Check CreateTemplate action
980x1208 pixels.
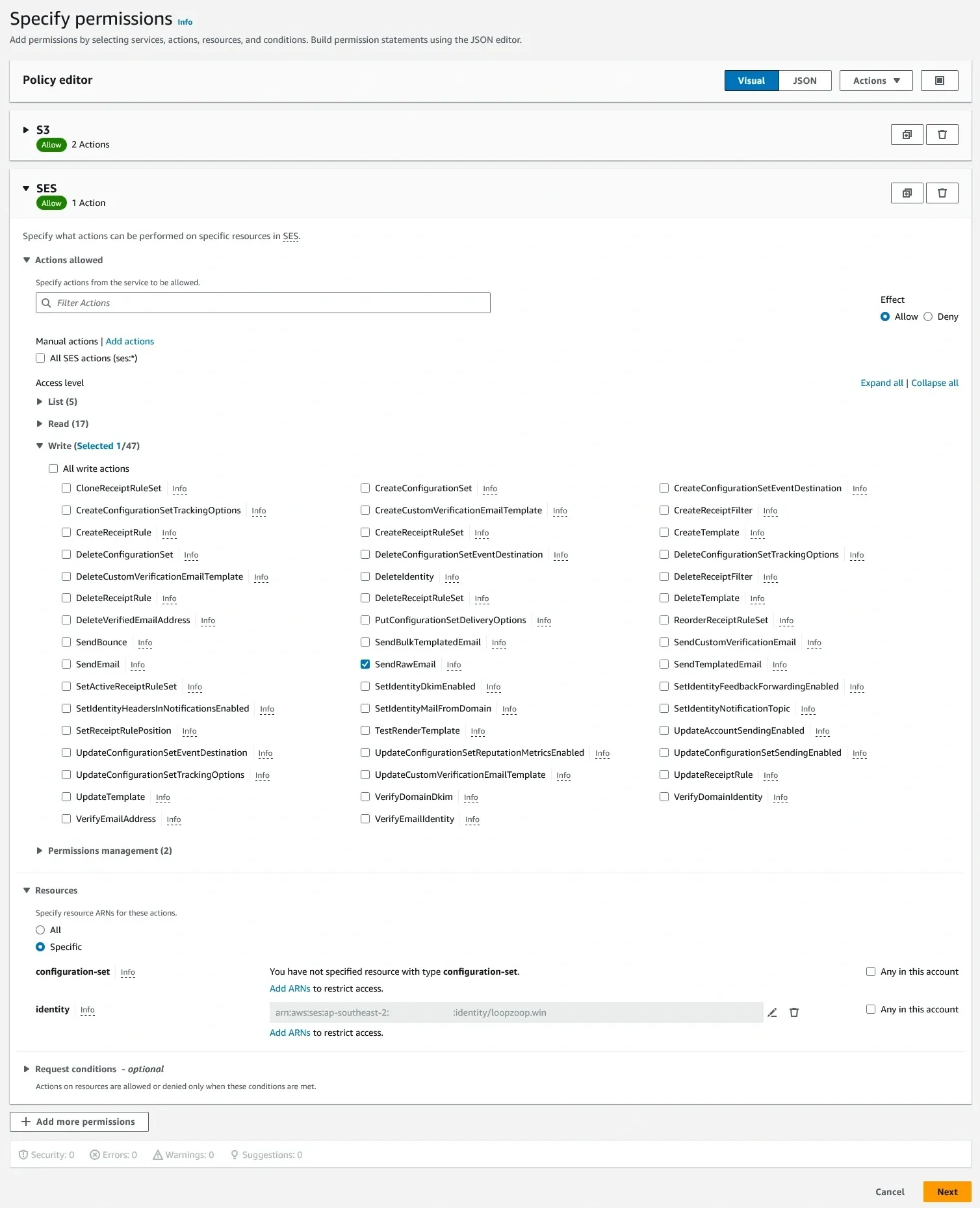coord(664,532)
